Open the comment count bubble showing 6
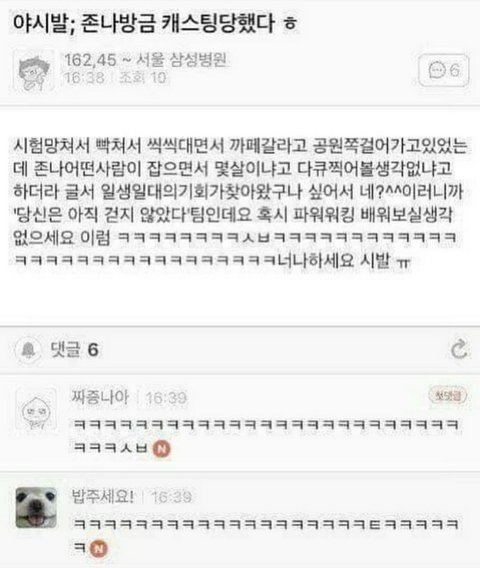The image size is (480, 568). pos(443,70)
